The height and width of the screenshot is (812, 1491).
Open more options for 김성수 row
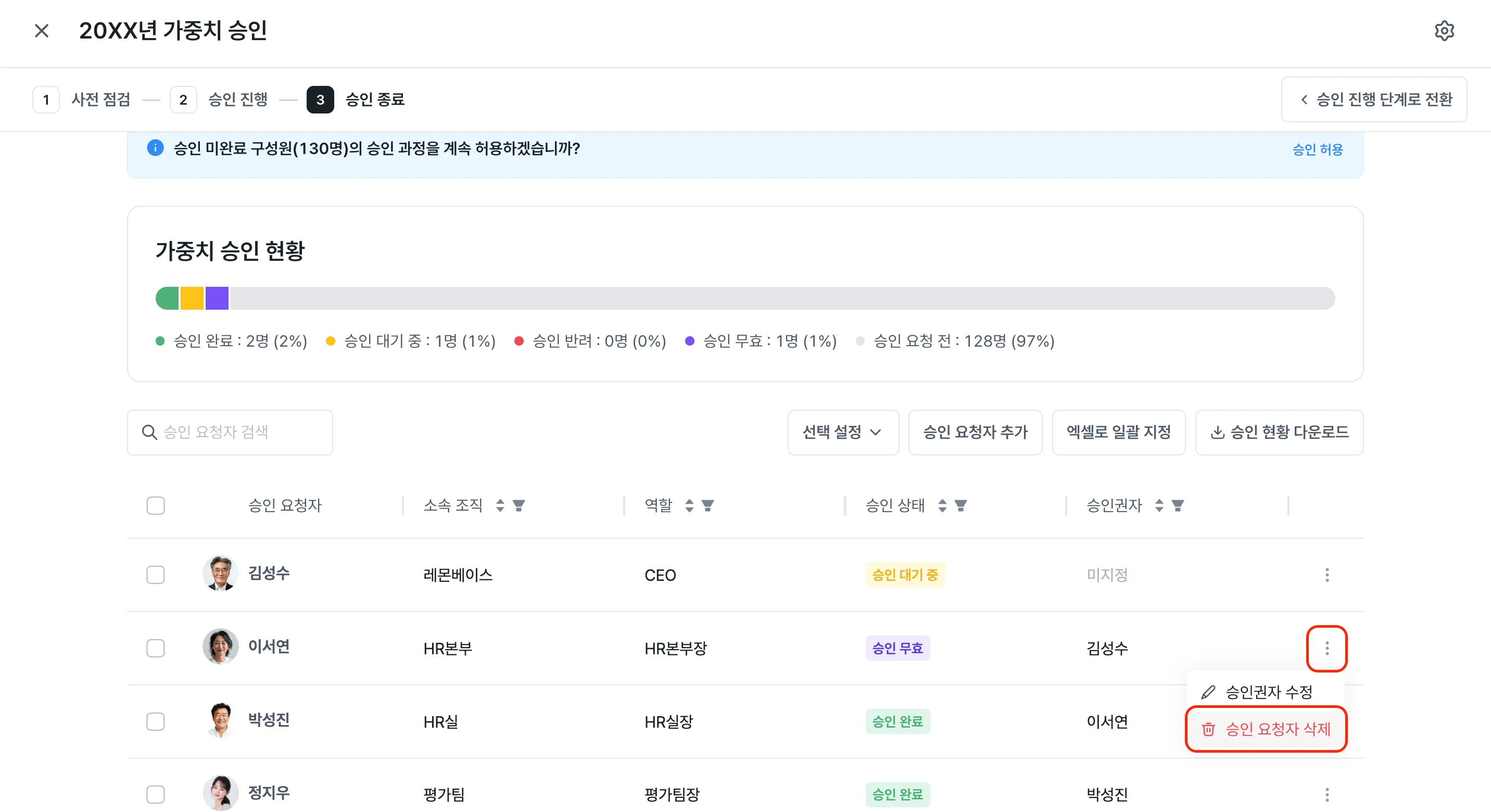(1327, 575)
